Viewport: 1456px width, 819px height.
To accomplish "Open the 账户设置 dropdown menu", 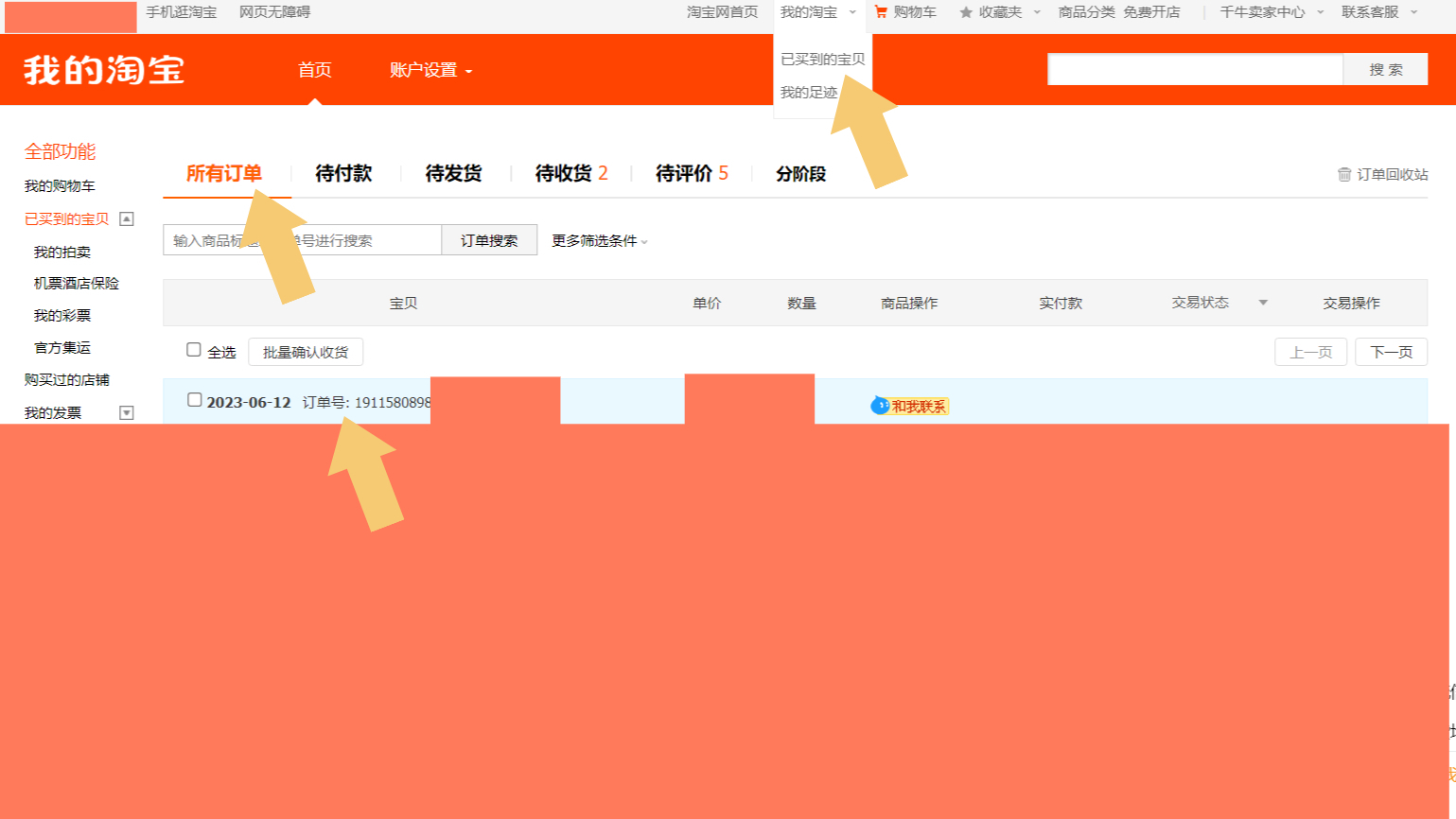I will click(430, 70).
